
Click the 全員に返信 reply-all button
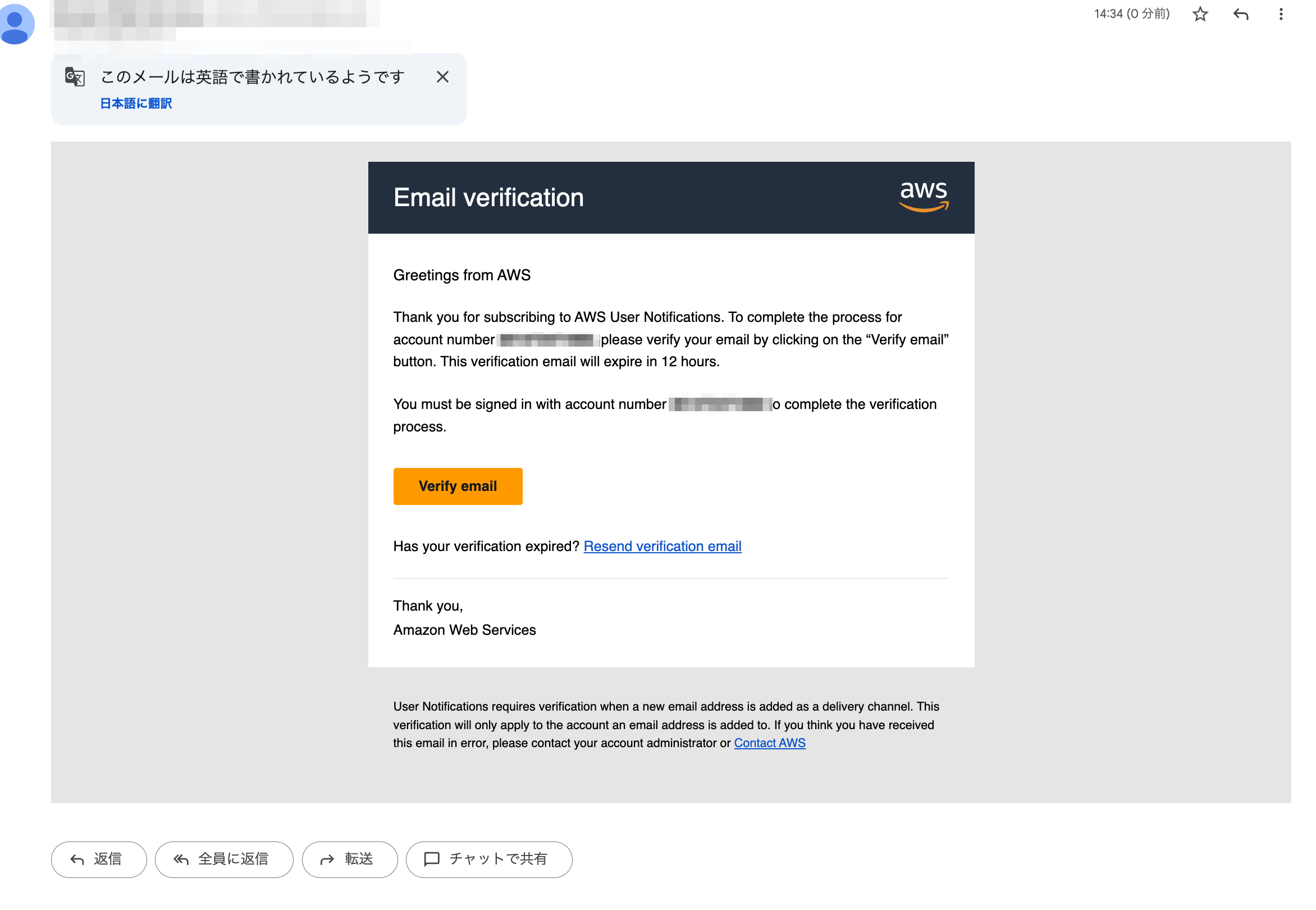224,859
